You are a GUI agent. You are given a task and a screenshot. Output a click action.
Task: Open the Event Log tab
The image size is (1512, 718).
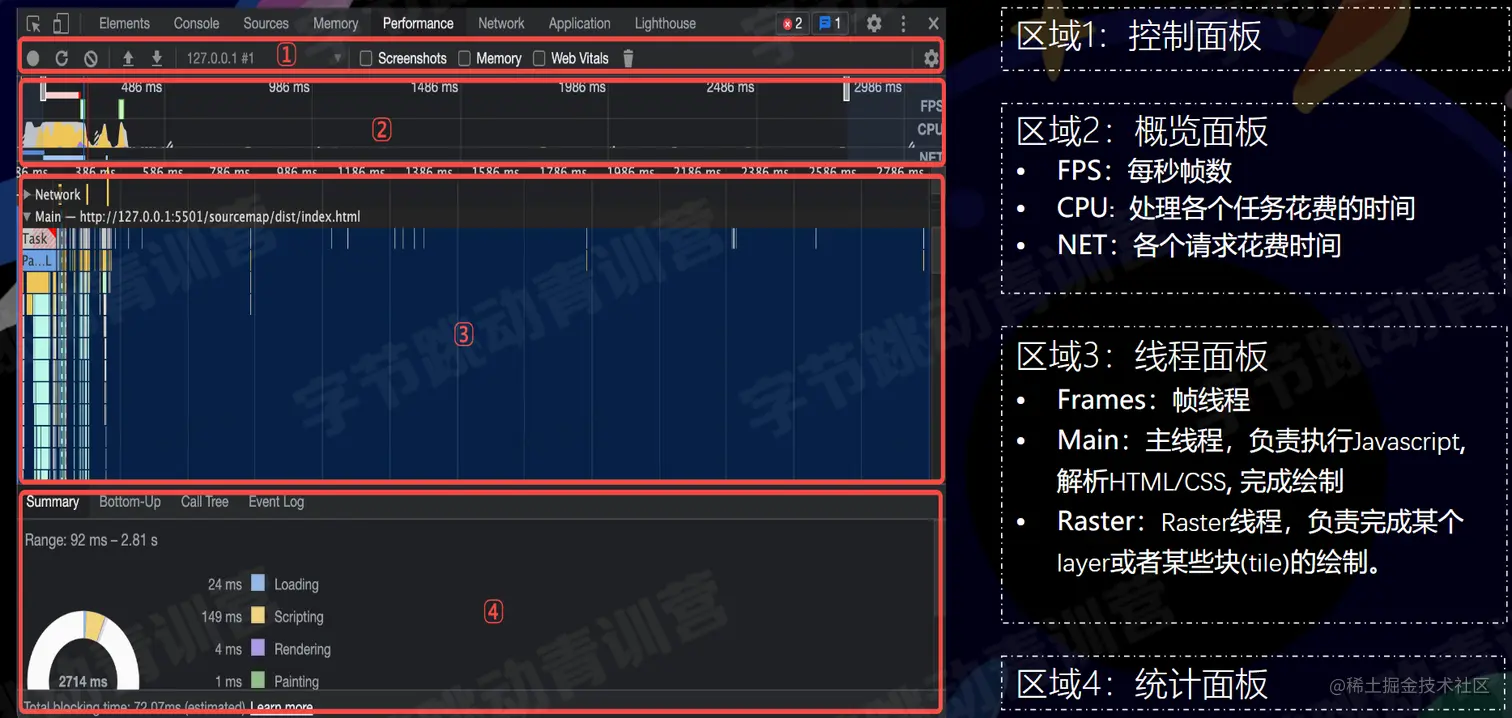tap(276, 502)
